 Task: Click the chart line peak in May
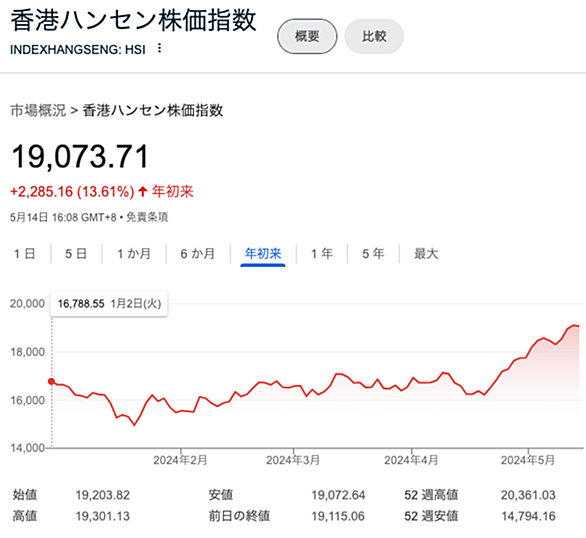[x=574, y=325]
